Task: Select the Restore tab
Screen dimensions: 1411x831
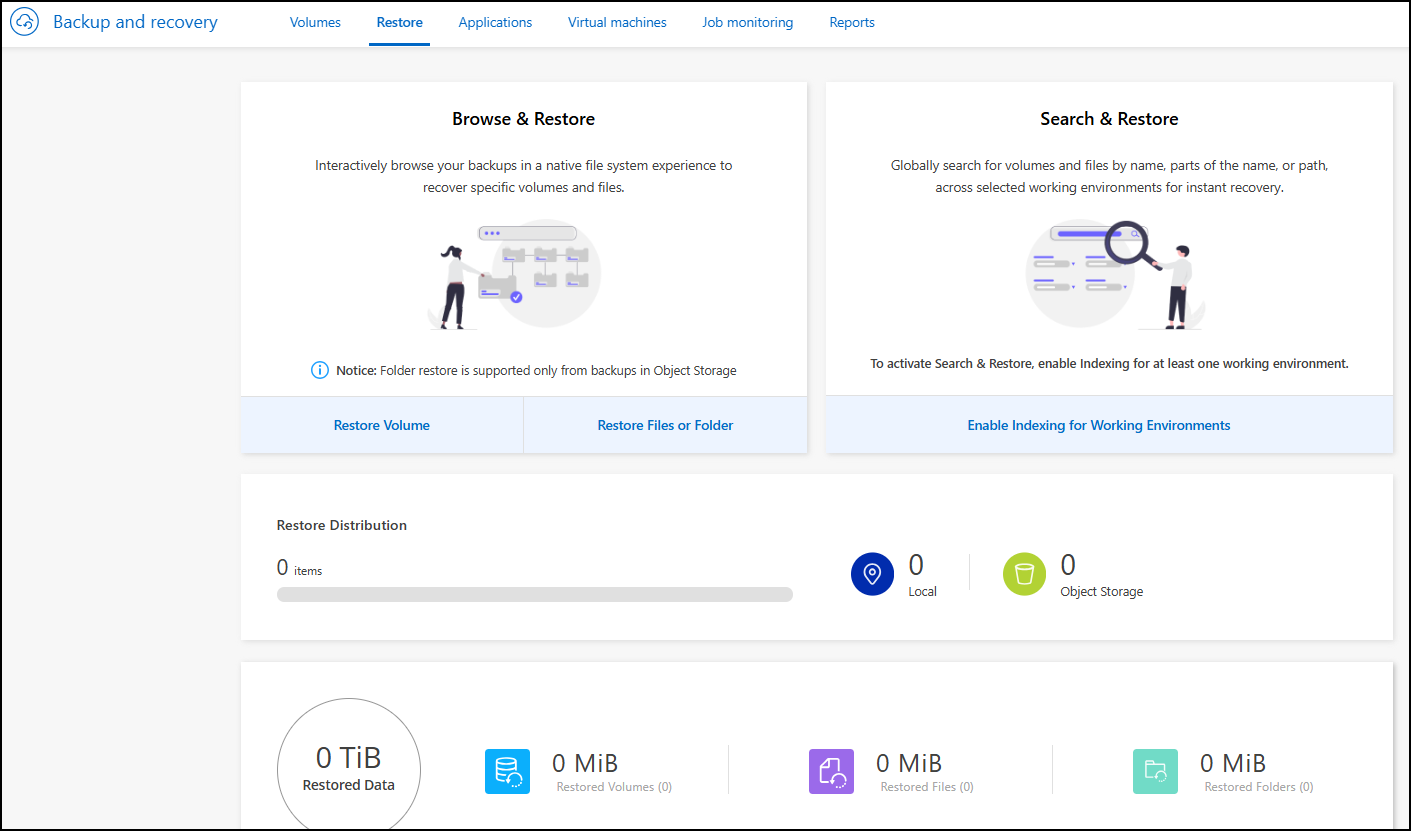Action: click(399, 22)
